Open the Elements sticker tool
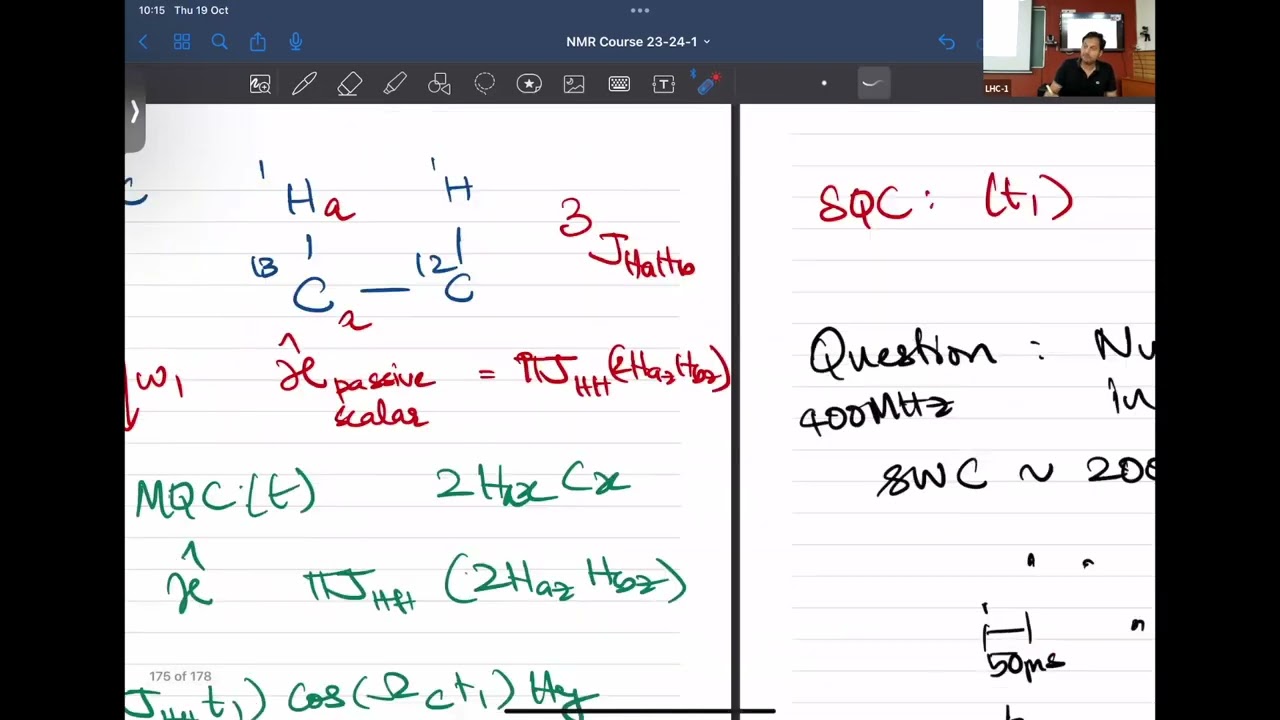 (529, 85)
